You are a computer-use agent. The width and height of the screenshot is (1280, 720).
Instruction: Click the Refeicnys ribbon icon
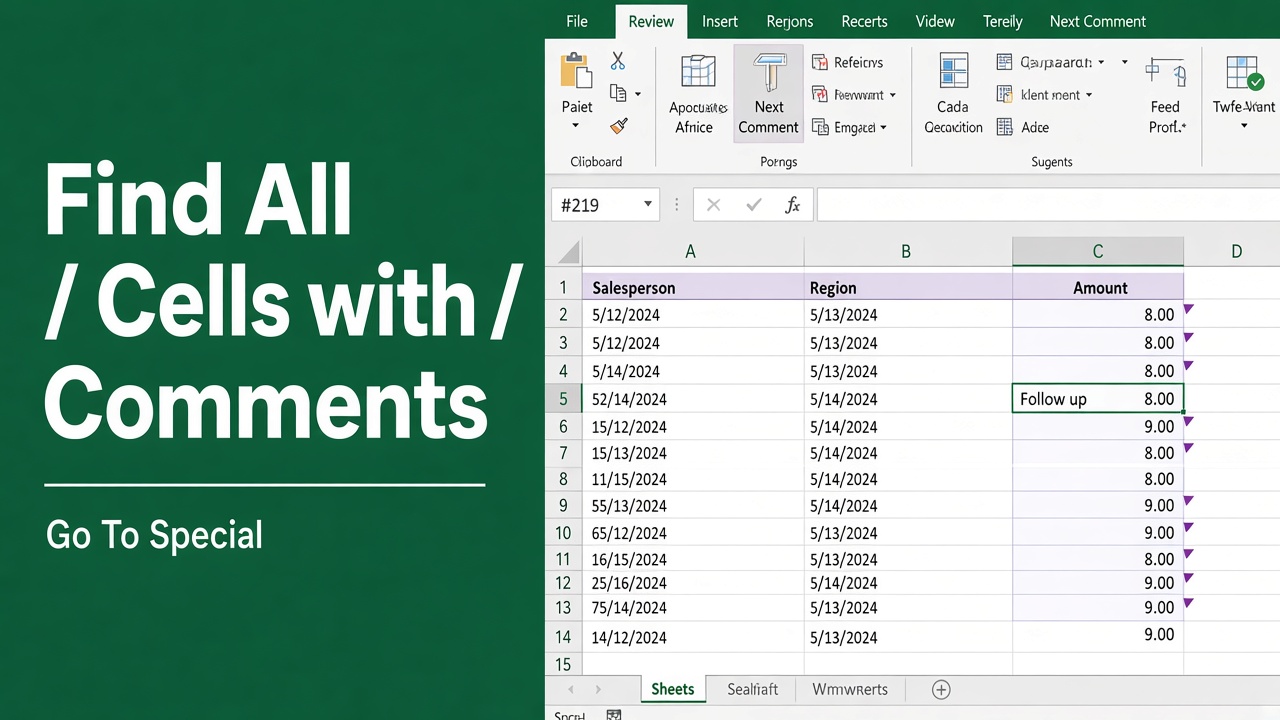coord(820,62)
